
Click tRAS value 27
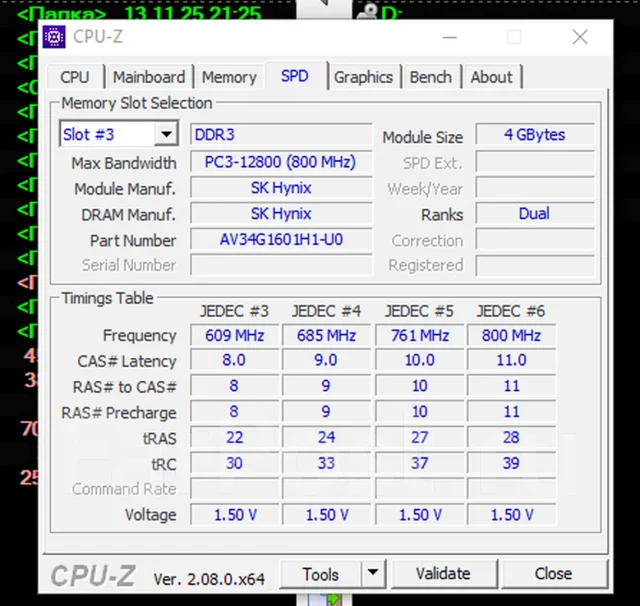(420, 437)
